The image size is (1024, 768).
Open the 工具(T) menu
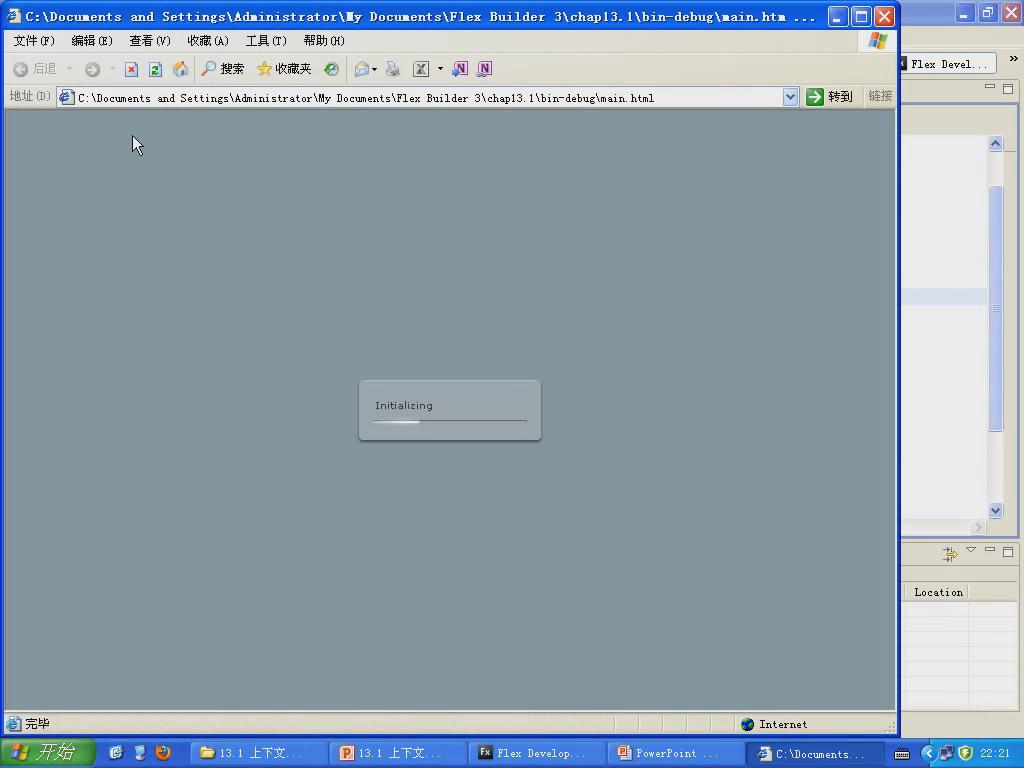point(266,41)
